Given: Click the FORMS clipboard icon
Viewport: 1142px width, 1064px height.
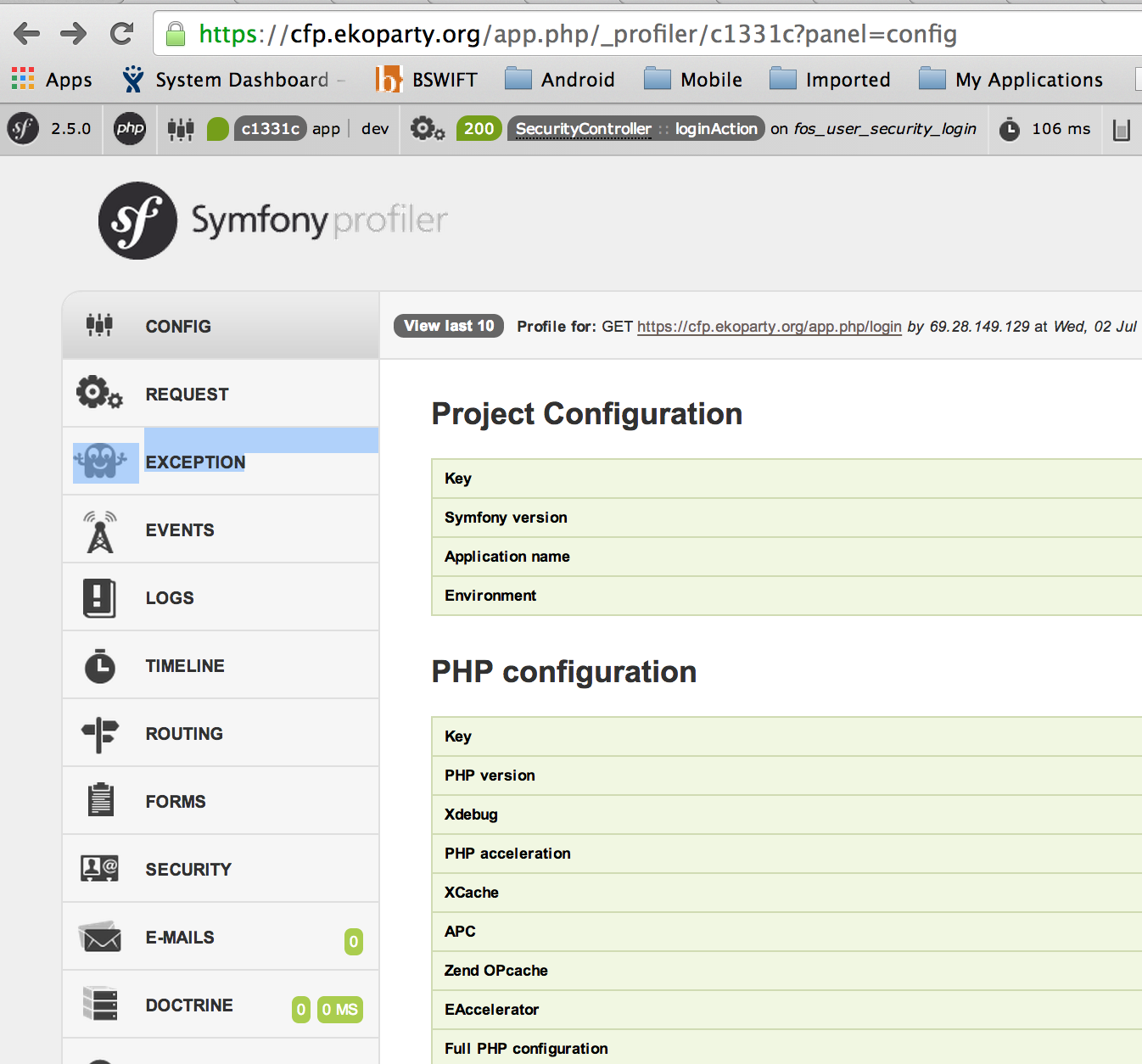Looking at the screenshot, I should pos(101,799).
